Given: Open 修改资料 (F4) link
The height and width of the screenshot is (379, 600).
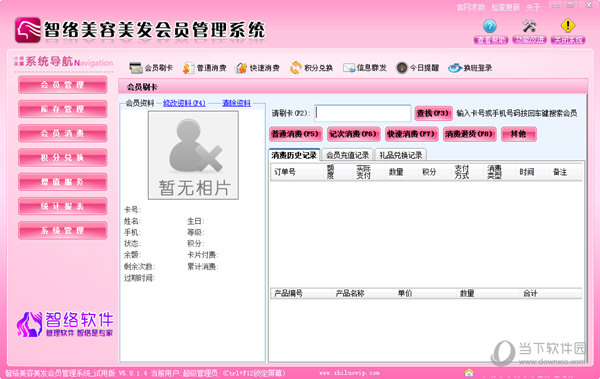Looking at the screenshot, I should click(x=184, y=103).
